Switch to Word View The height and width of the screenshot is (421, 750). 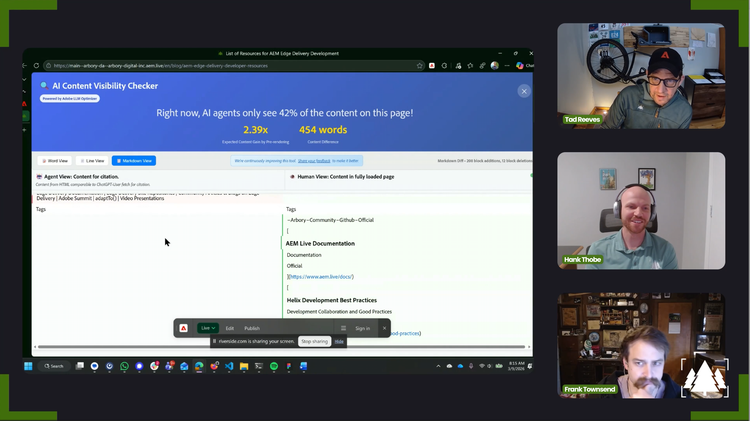(x=55, y=160)
